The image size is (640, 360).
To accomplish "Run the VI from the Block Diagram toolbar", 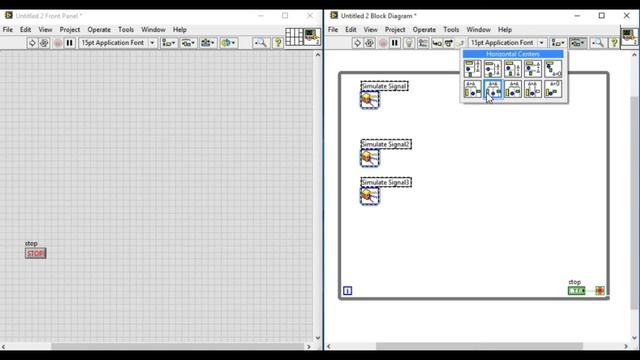I will 357,43.
